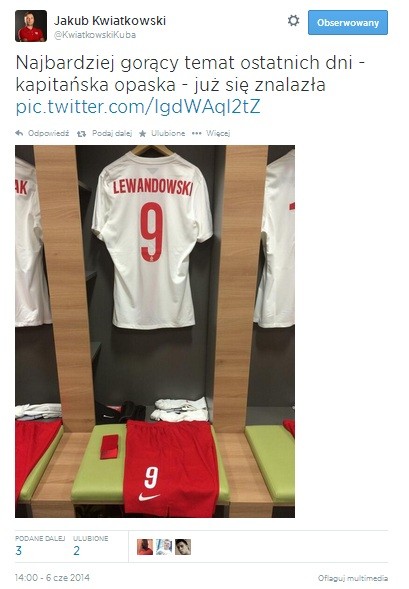This screenshot has width=409, height=589.
Task: Open the @KwiatkowskiKuba handle
Action: [x=95, y=35]
